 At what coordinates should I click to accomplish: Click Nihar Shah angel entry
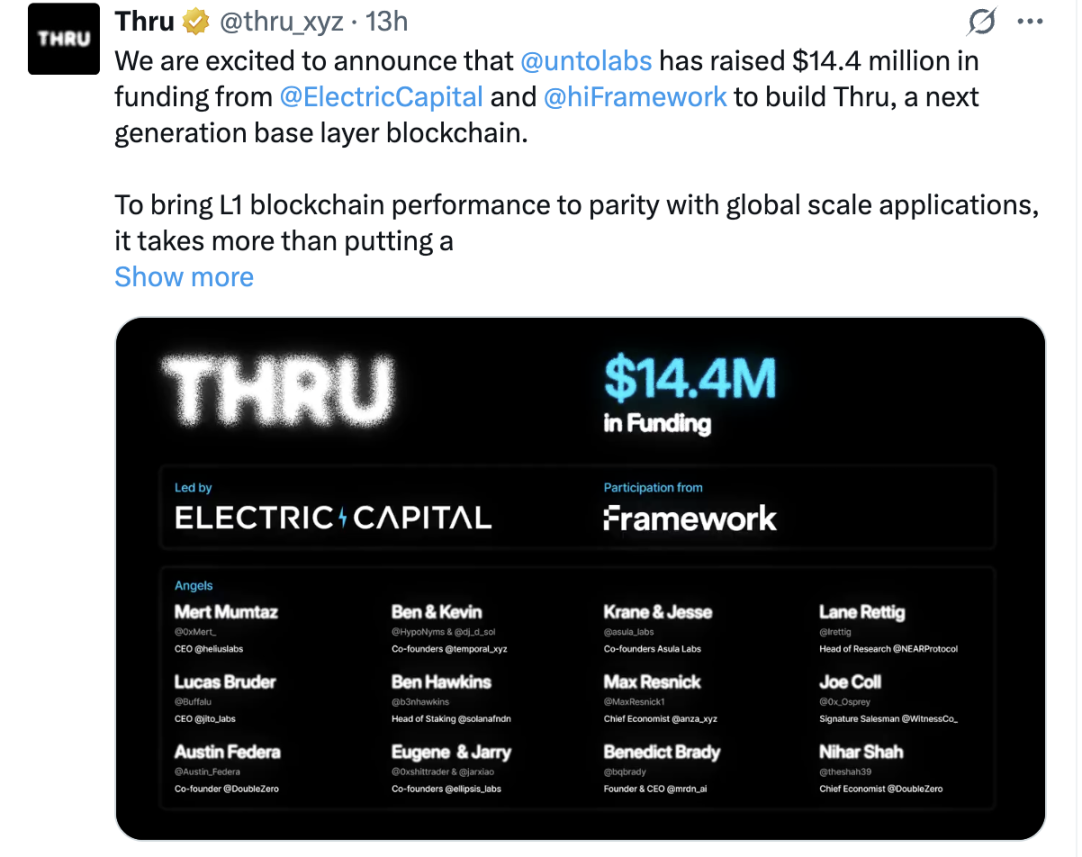(x=861, y=752)
